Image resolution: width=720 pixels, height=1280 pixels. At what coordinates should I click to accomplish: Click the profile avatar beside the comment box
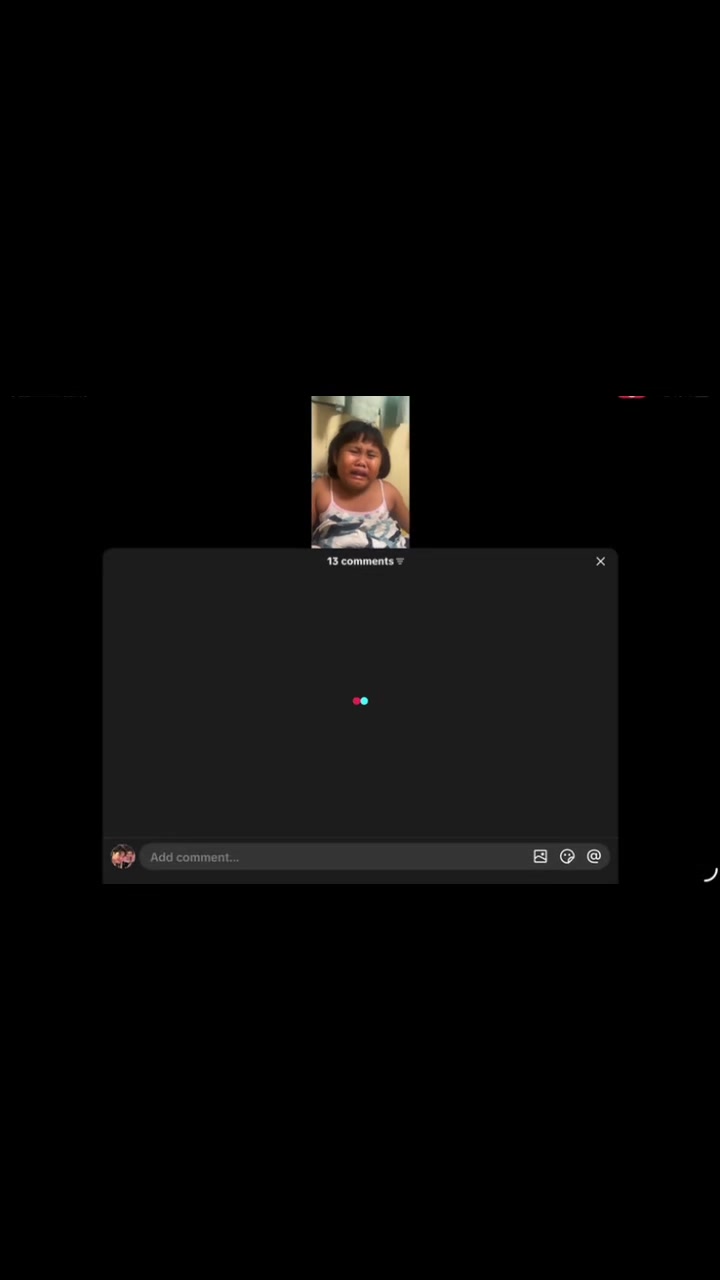(x=123, y=857)
